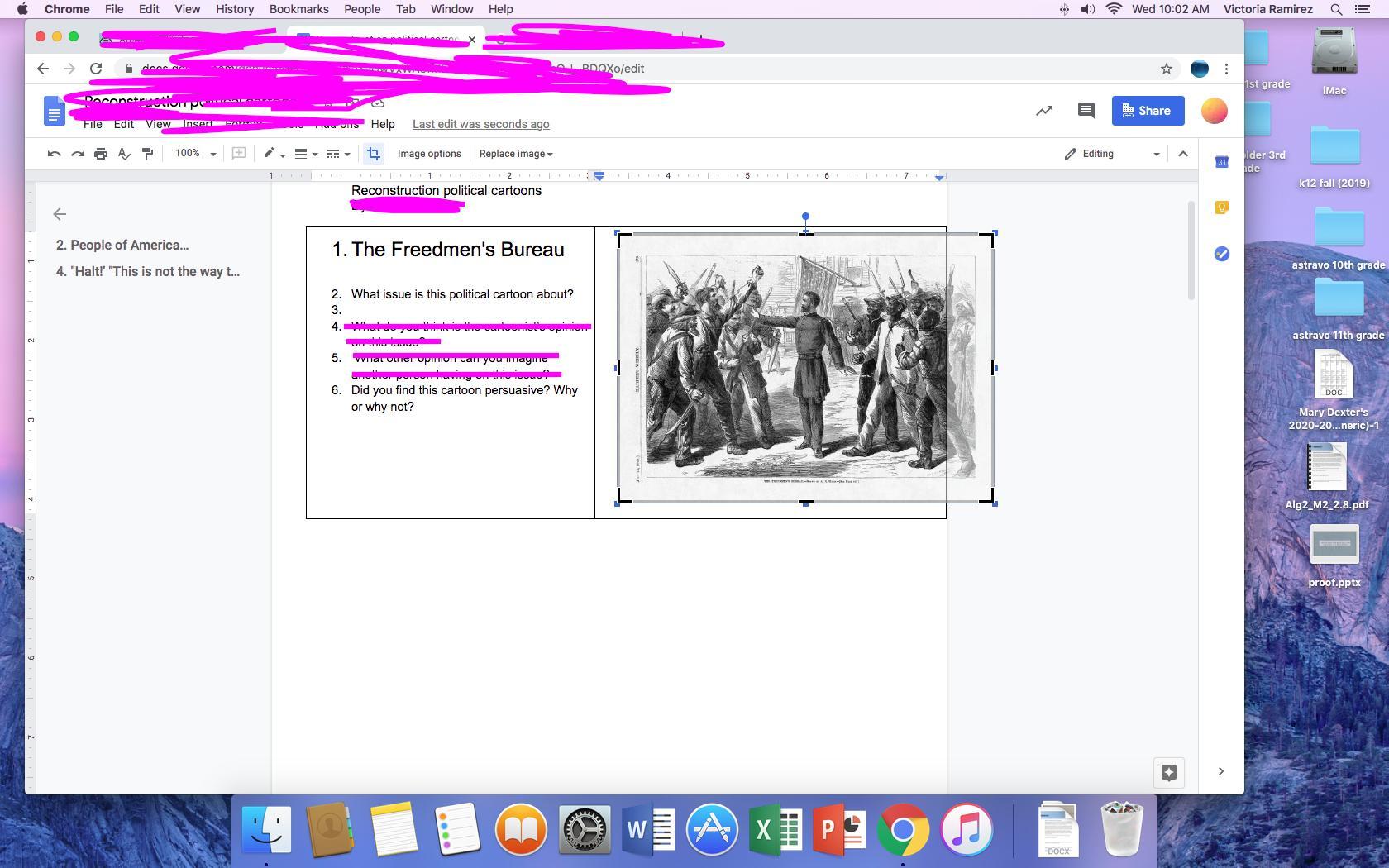
Task: Open the border color pencil dropdown
Action: click(x=274, y=154)
